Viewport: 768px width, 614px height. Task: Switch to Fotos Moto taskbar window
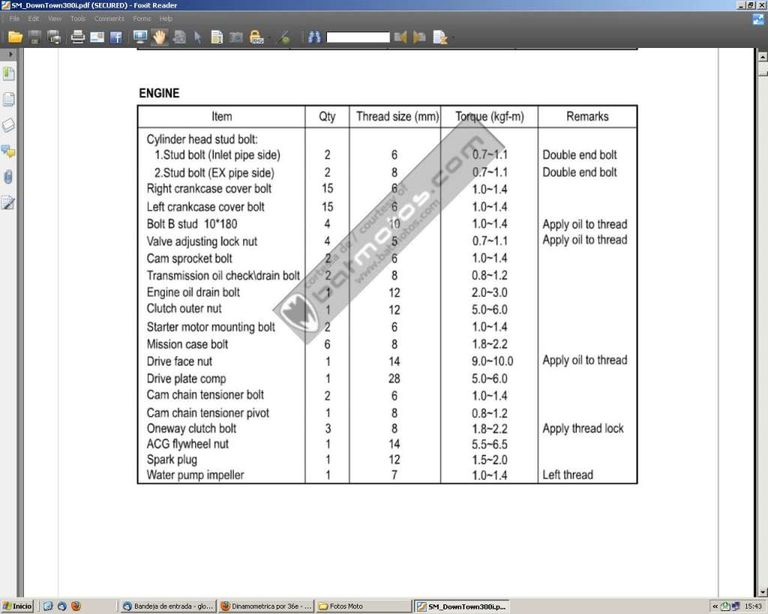click(362, 606)
